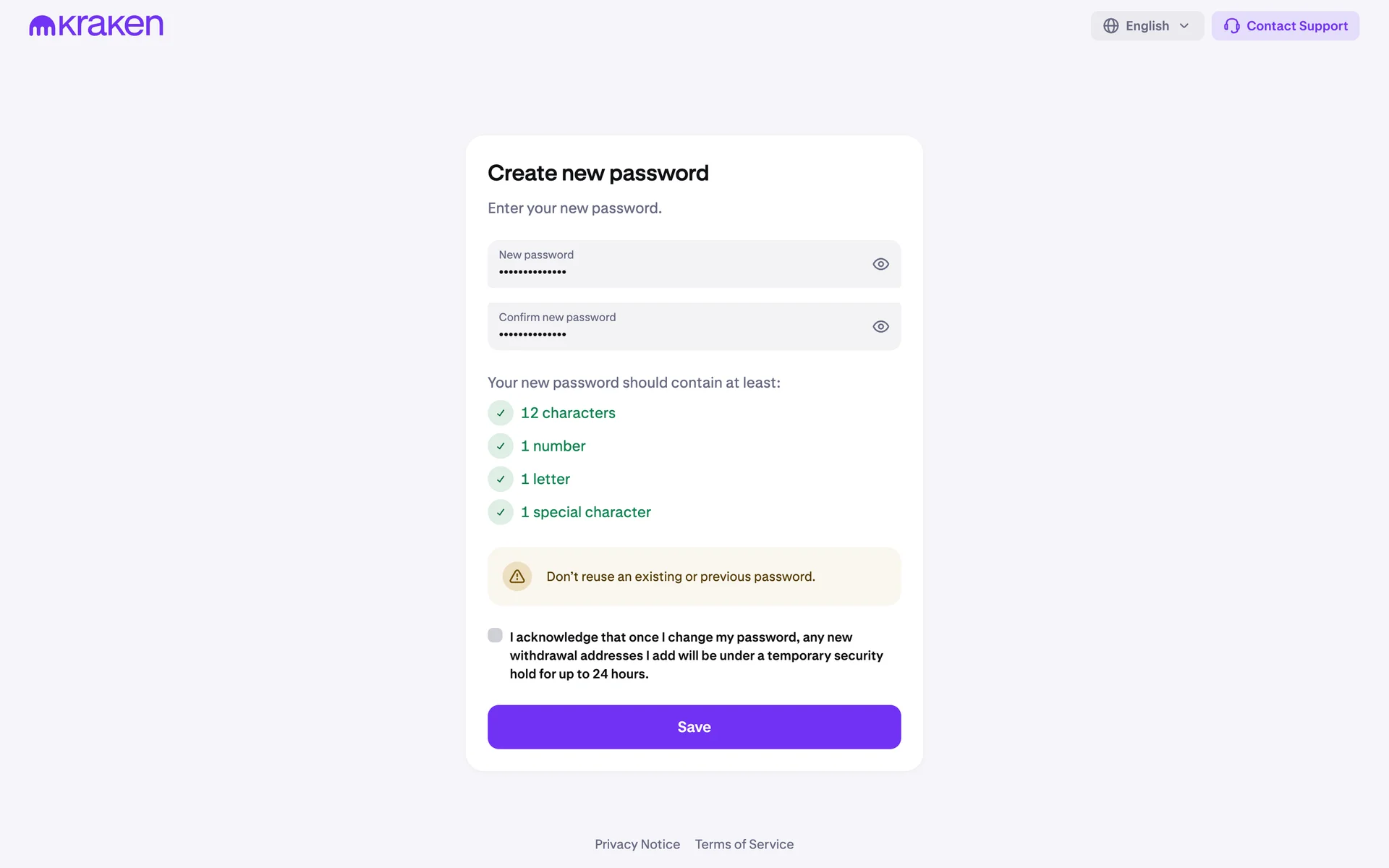Click the special character checkmark icon

[501, 512]
